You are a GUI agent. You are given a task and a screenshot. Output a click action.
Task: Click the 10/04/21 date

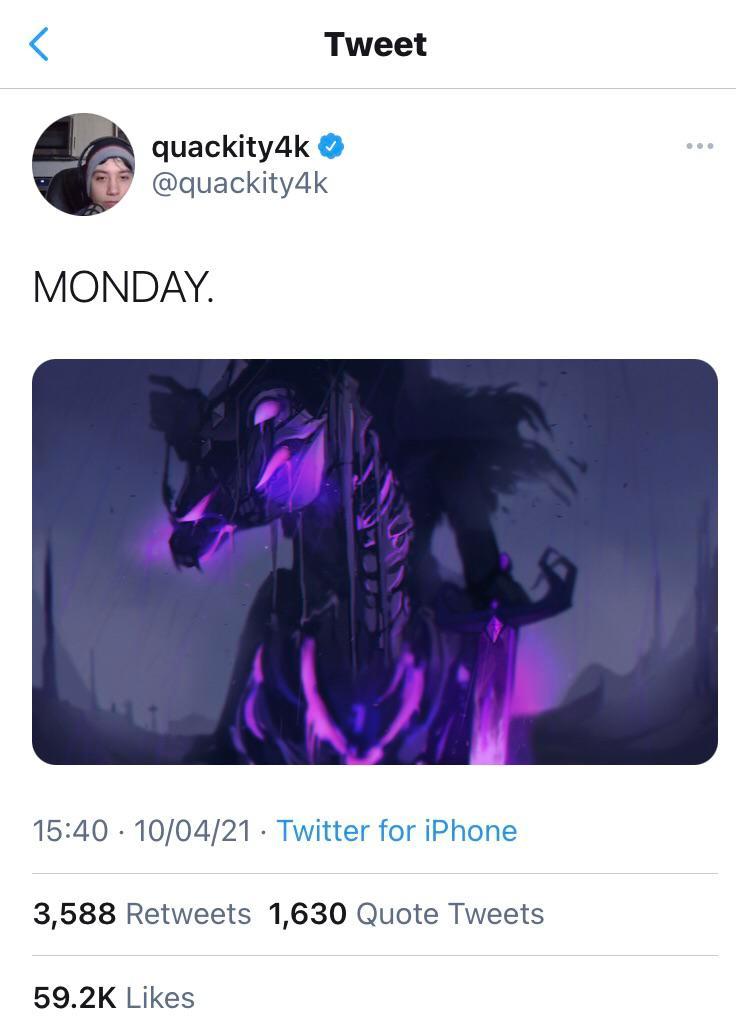[x=192, y=830]
